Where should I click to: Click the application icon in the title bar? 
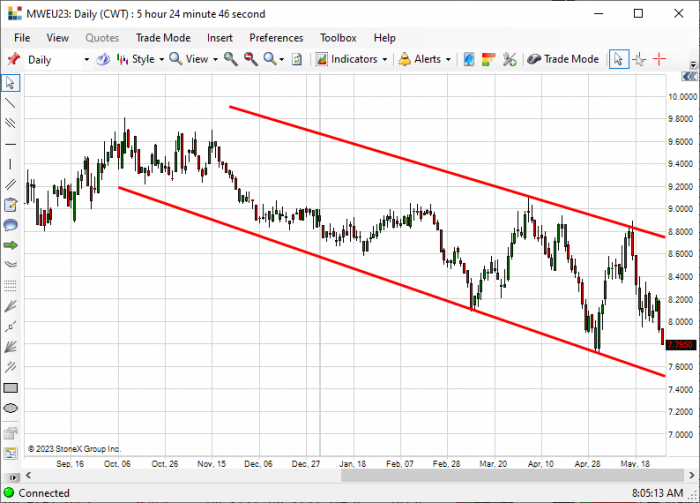(14, 13)
